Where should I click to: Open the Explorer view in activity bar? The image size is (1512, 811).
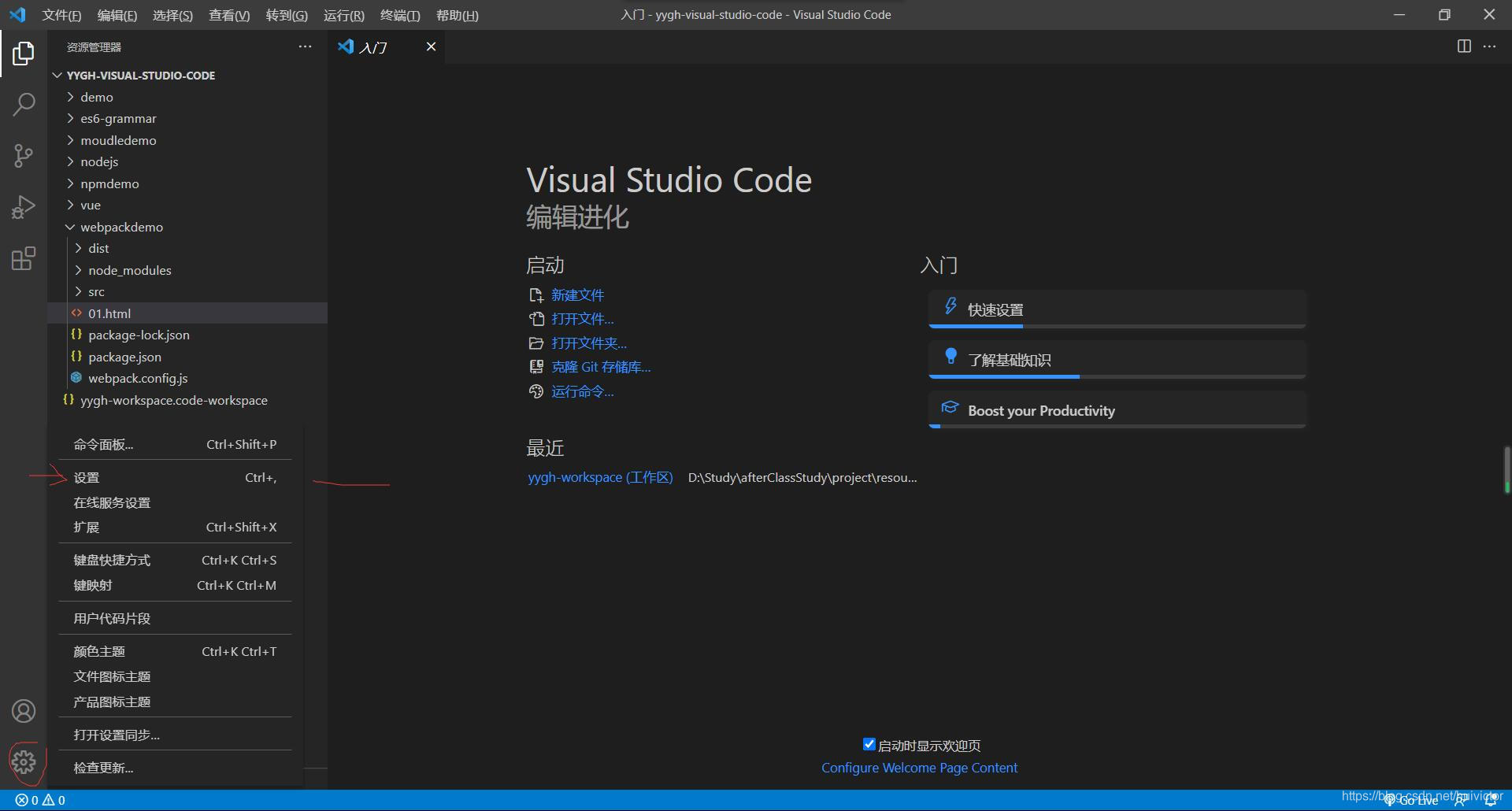(x=24, y=54)
